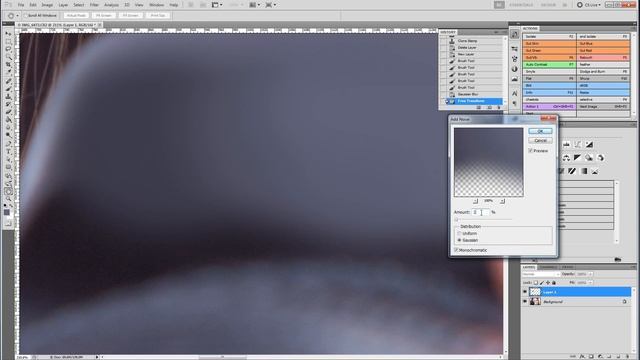Open the Arrange Documents dropdown
The height and width of the screenshot is (360, 640).
coord(256,5)
